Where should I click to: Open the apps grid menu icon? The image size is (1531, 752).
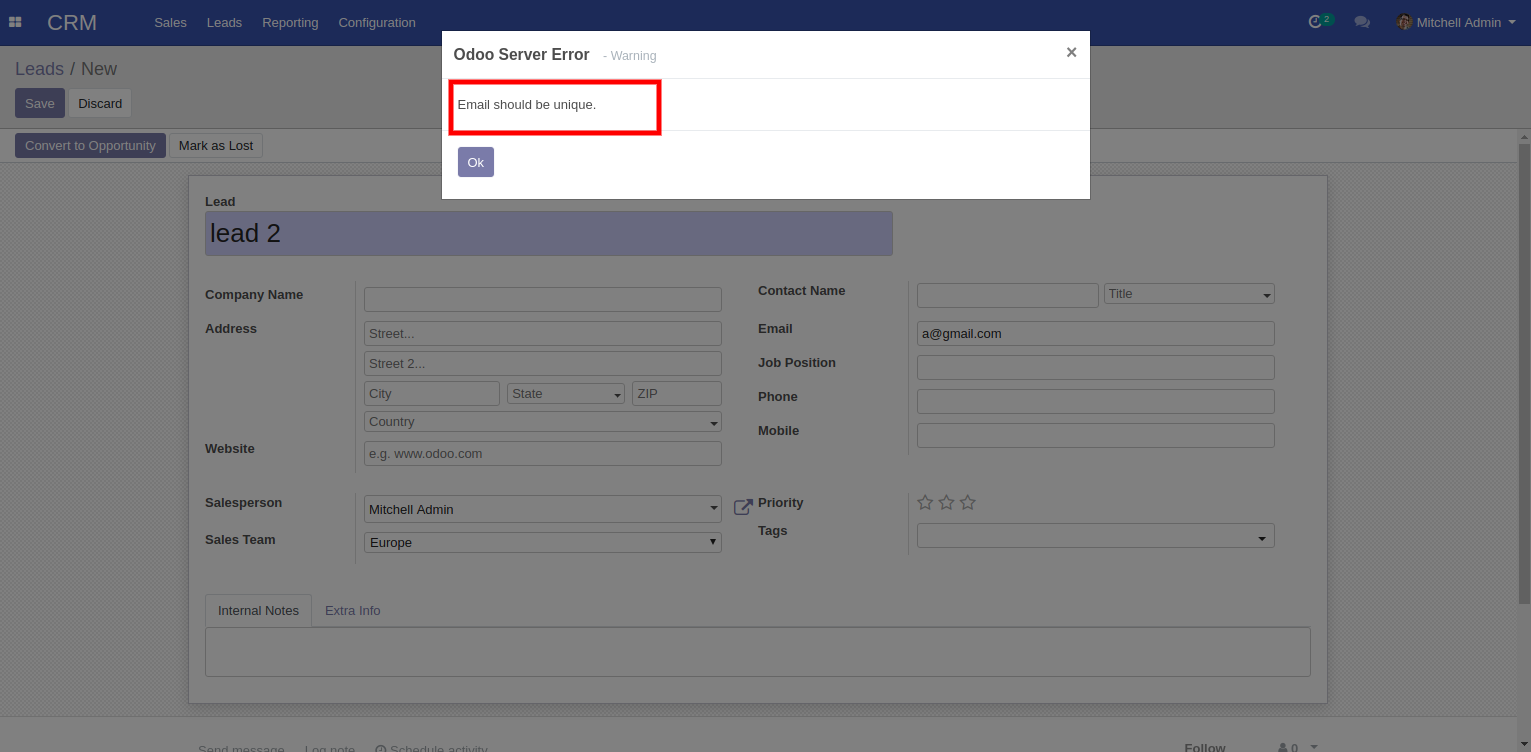[15, 22]
